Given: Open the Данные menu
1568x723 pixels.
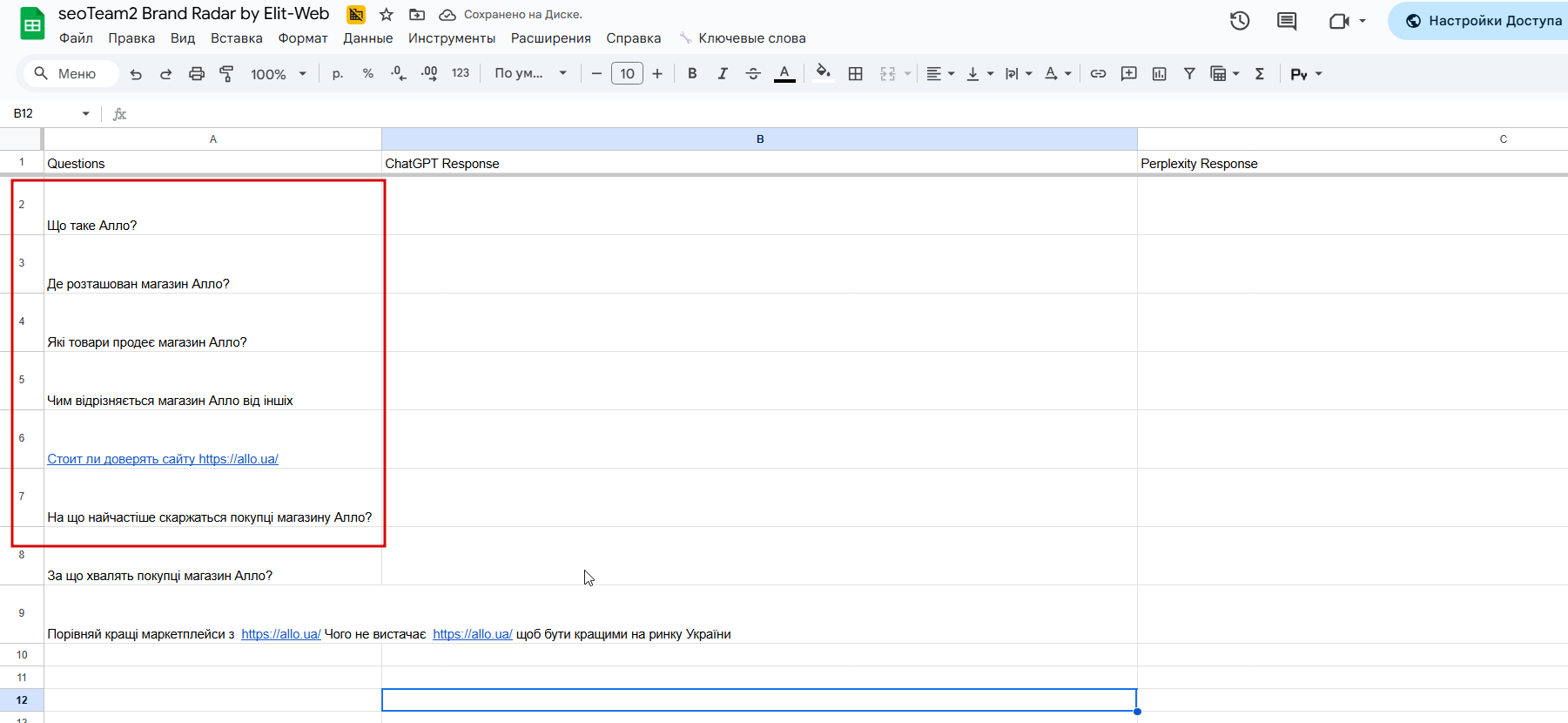Looking at the screenshot, I should tap(367, 38).
